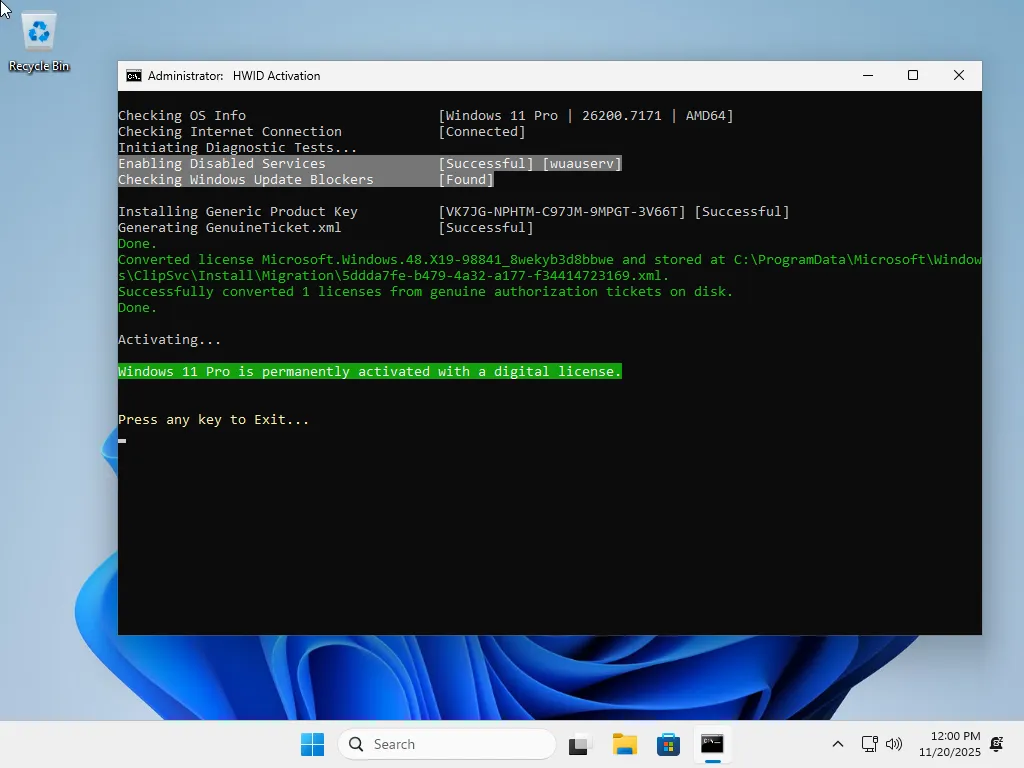The width and height of the screenshot is (1024, 768).
Task: Open network status in system tray
Action: click(869, 744)
